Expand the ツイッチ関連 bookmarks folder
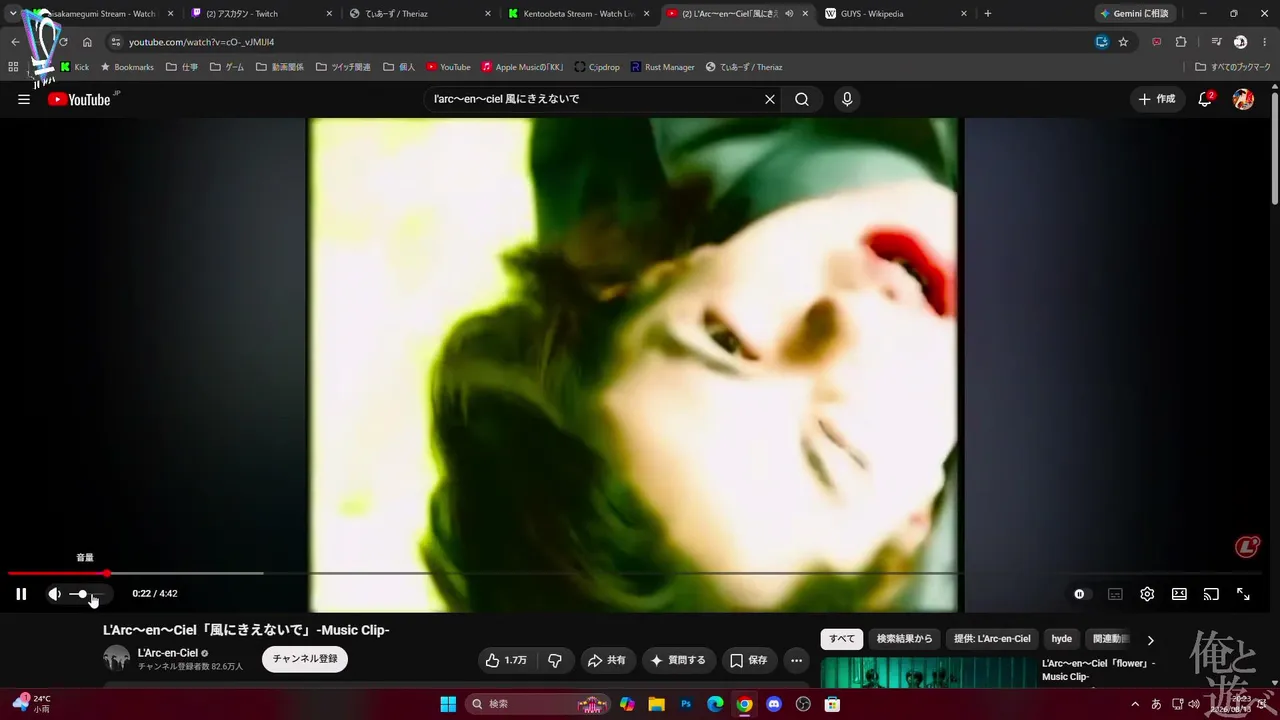This screenshot has width=1280, height=720. [x=343, y=67]
